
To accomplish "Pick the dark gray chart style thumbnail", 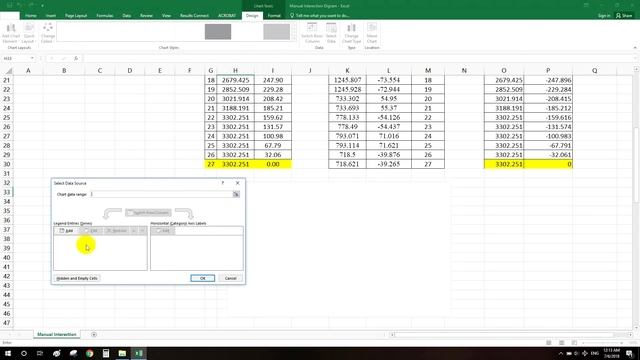I will point(218,31).
